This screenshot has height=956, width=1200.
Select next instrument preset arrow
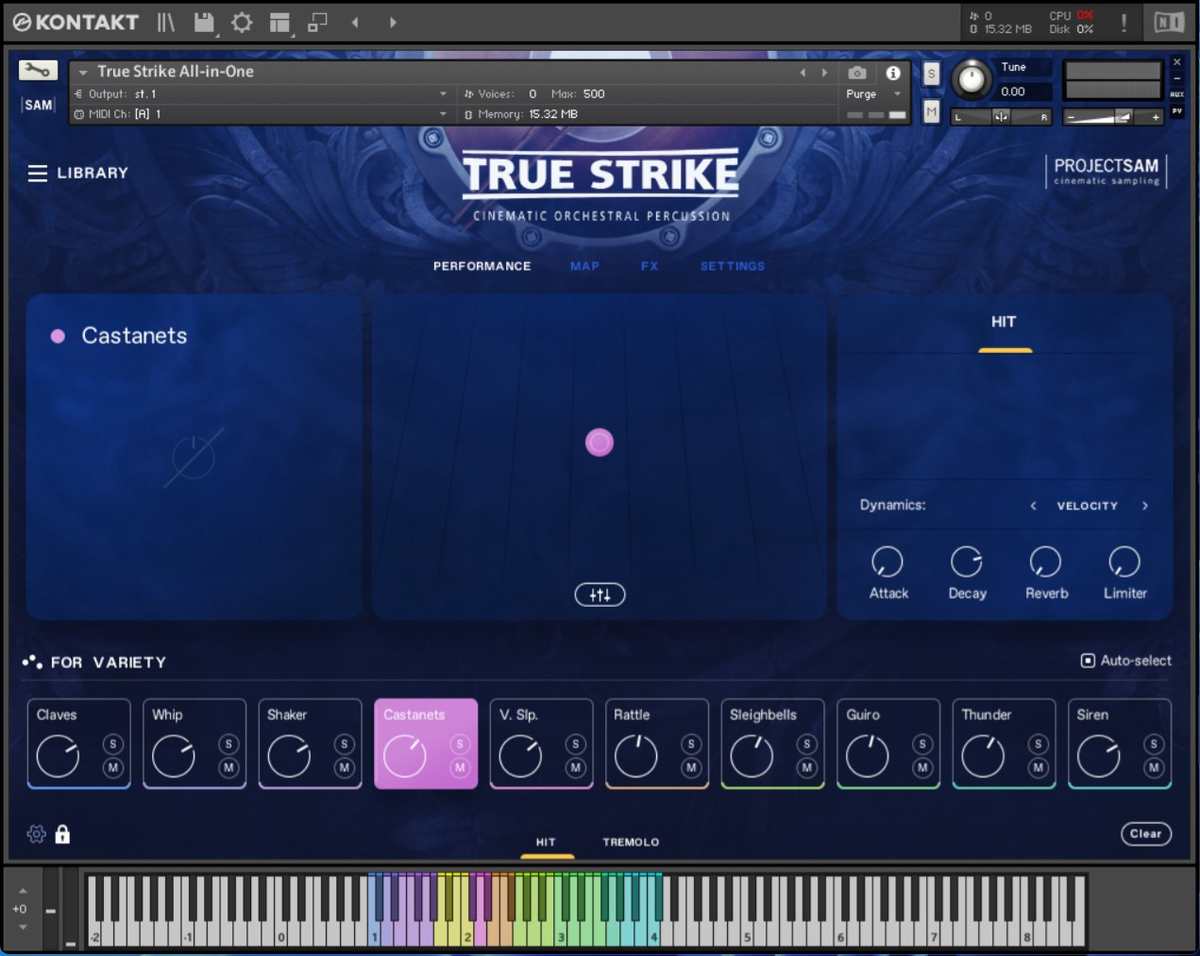point(824,72)
